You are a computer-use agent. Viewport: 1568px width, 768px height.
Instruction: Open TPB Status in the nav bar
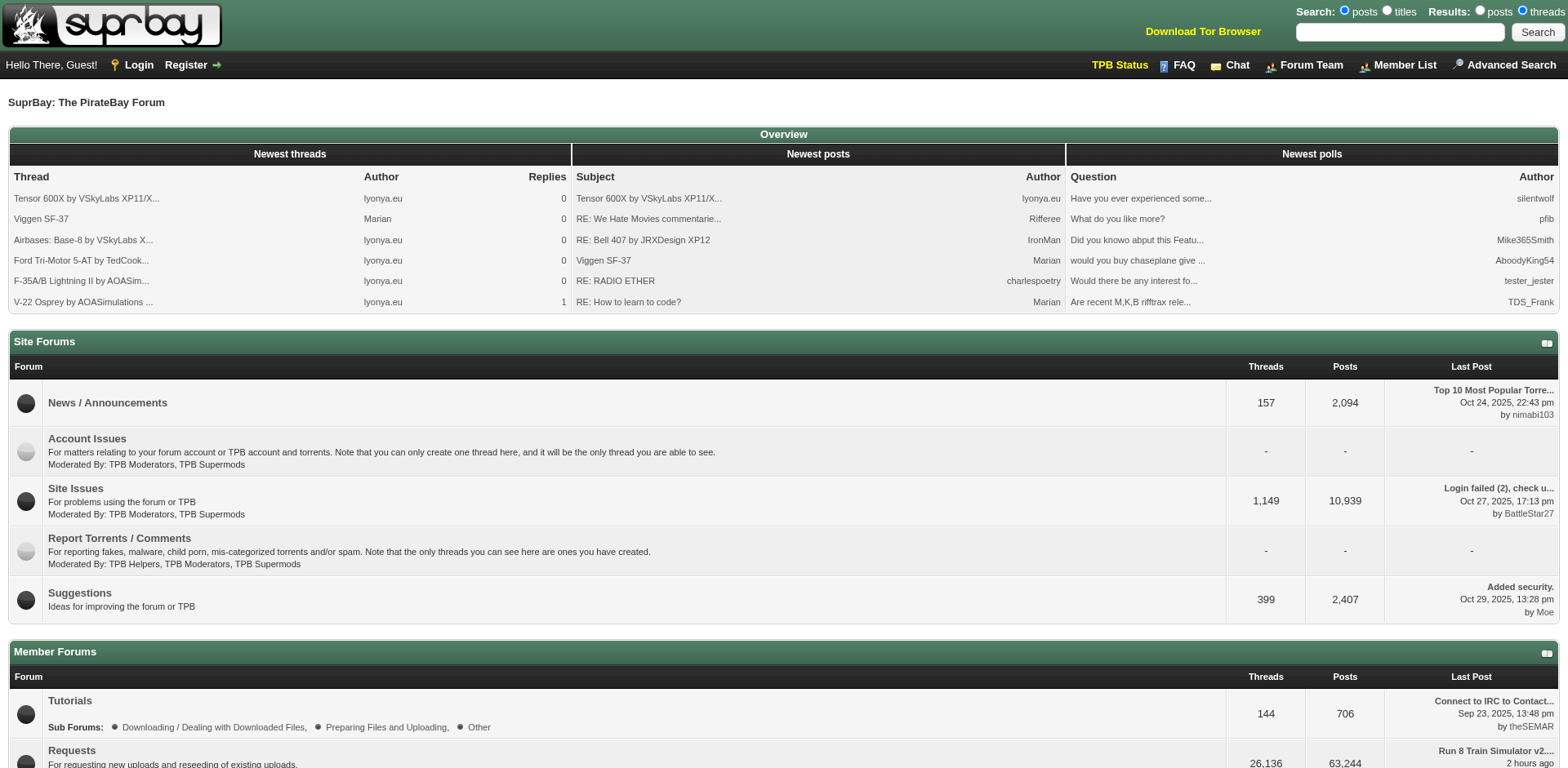click(x=1120, y=65)
